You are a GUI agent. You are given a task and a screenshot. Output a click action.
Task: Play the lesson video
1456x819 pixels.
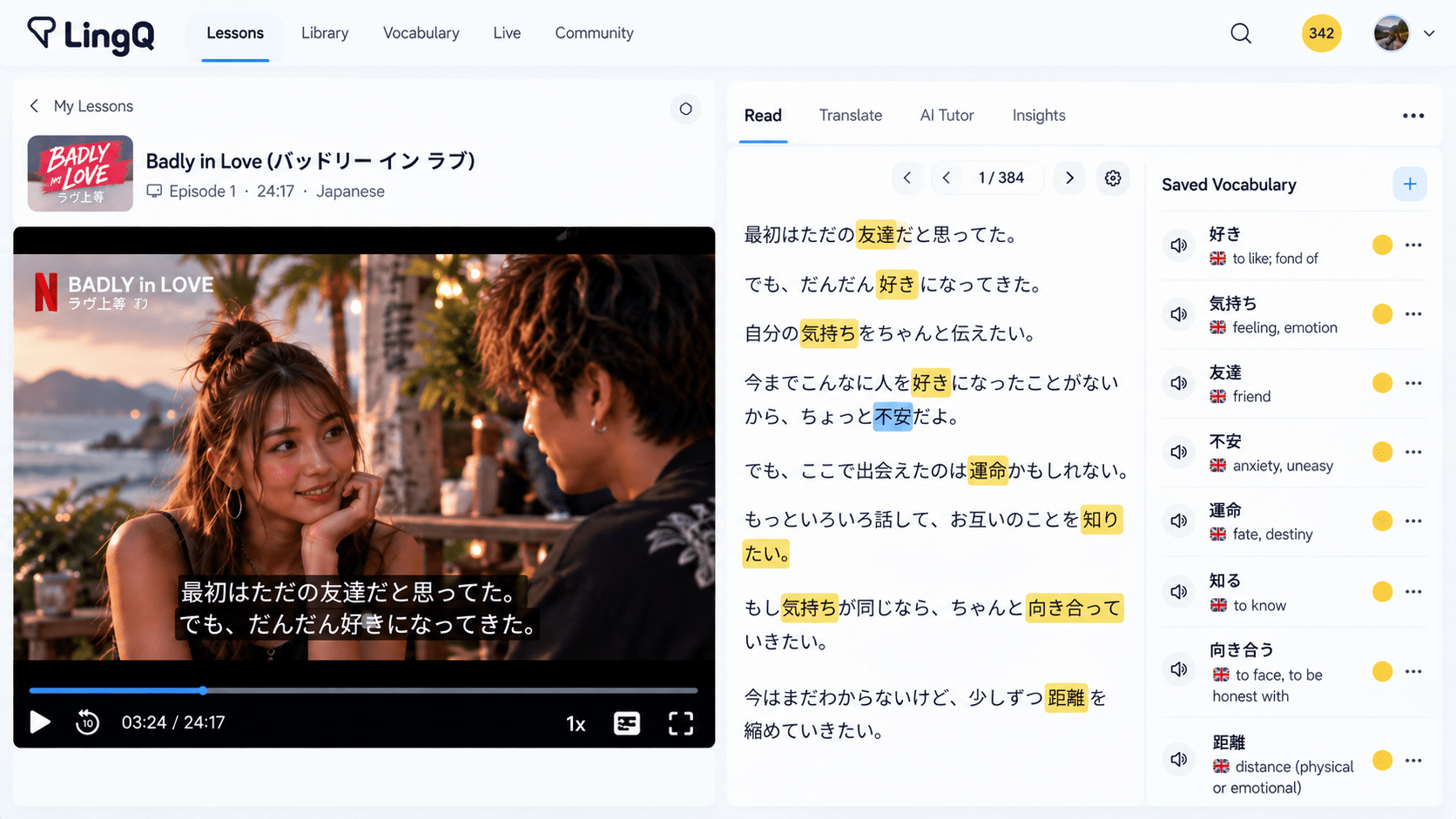coord(39,722)
